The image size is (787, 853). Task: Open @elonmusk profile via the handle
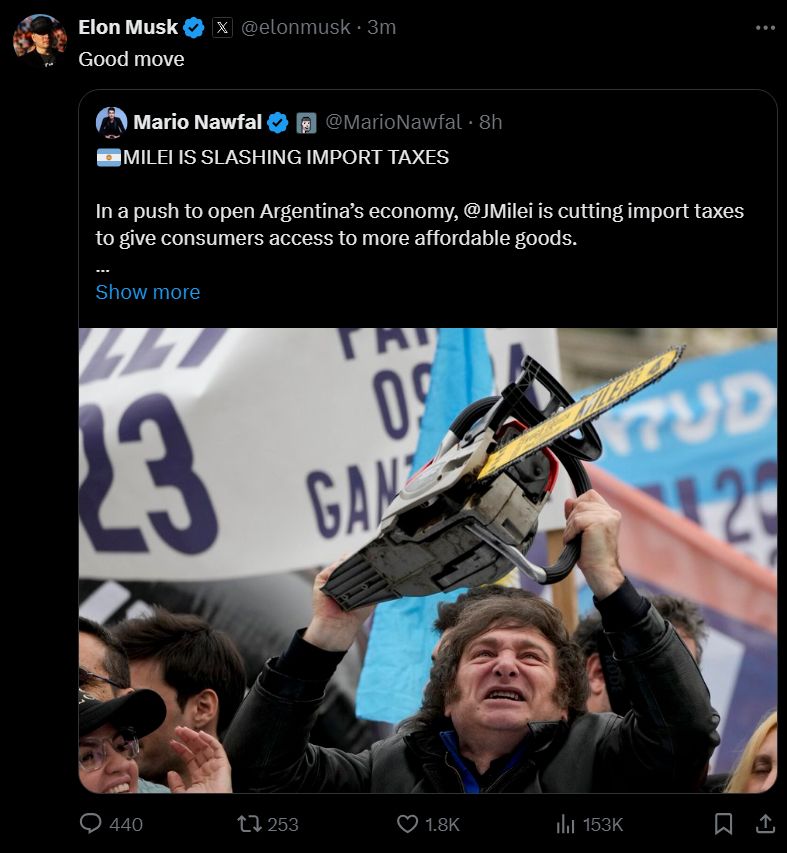pos(297,27)
